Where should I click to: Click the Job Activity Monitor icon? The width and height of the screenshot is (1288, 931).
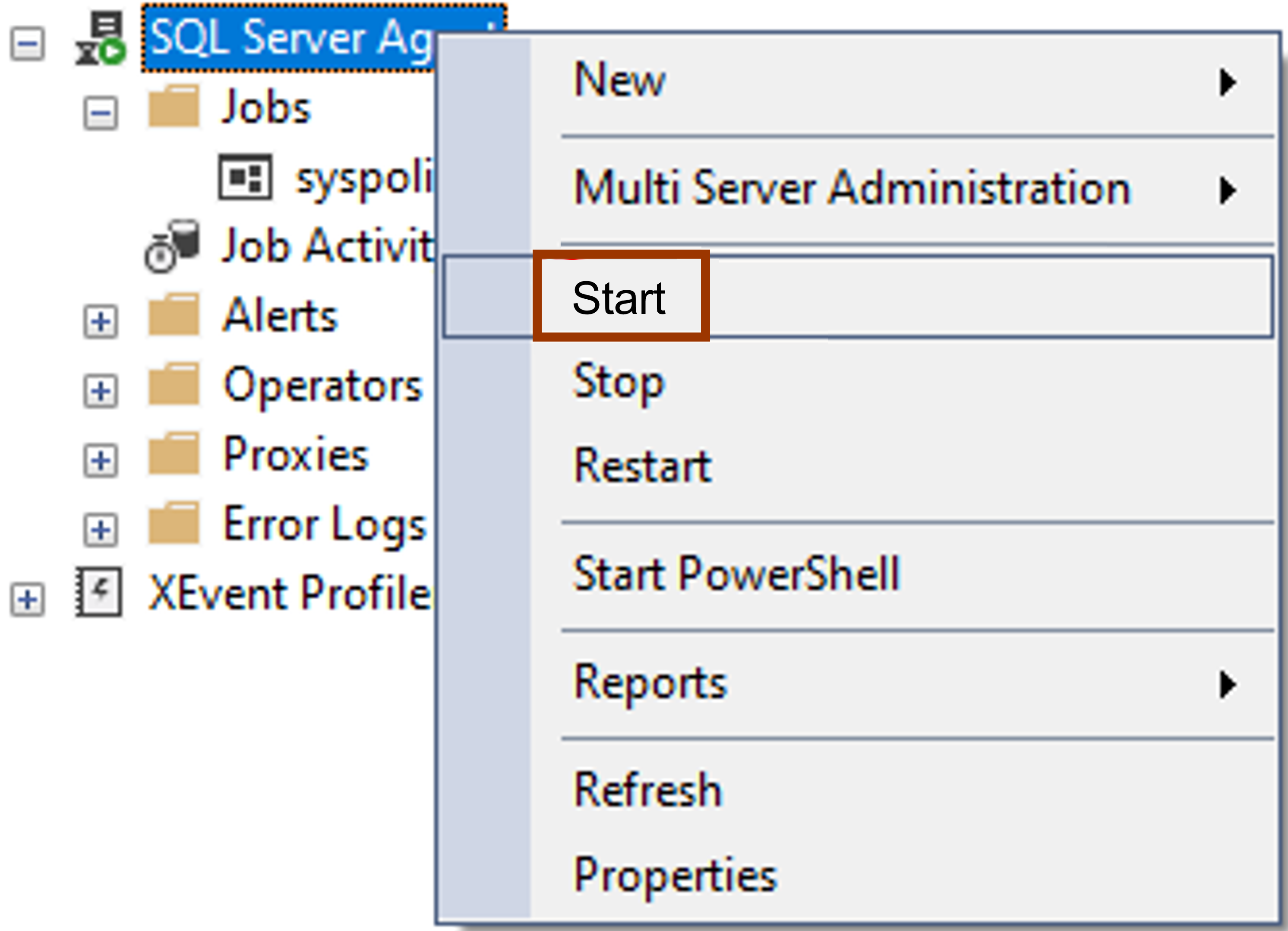click(172, 246)
